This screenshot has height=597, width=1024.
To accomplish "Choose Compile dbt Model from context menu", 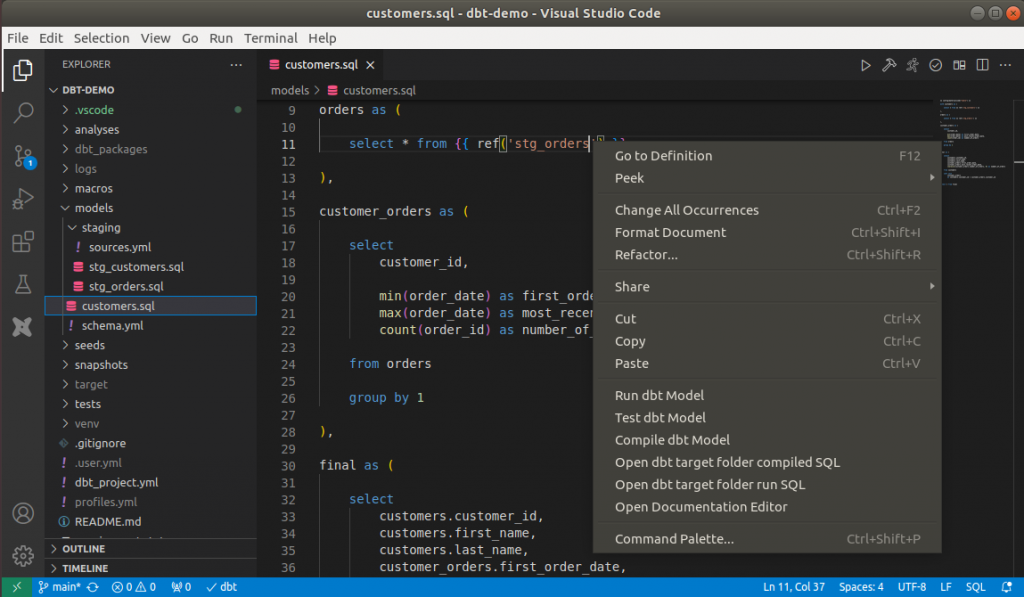I will [x=767, y=440].
